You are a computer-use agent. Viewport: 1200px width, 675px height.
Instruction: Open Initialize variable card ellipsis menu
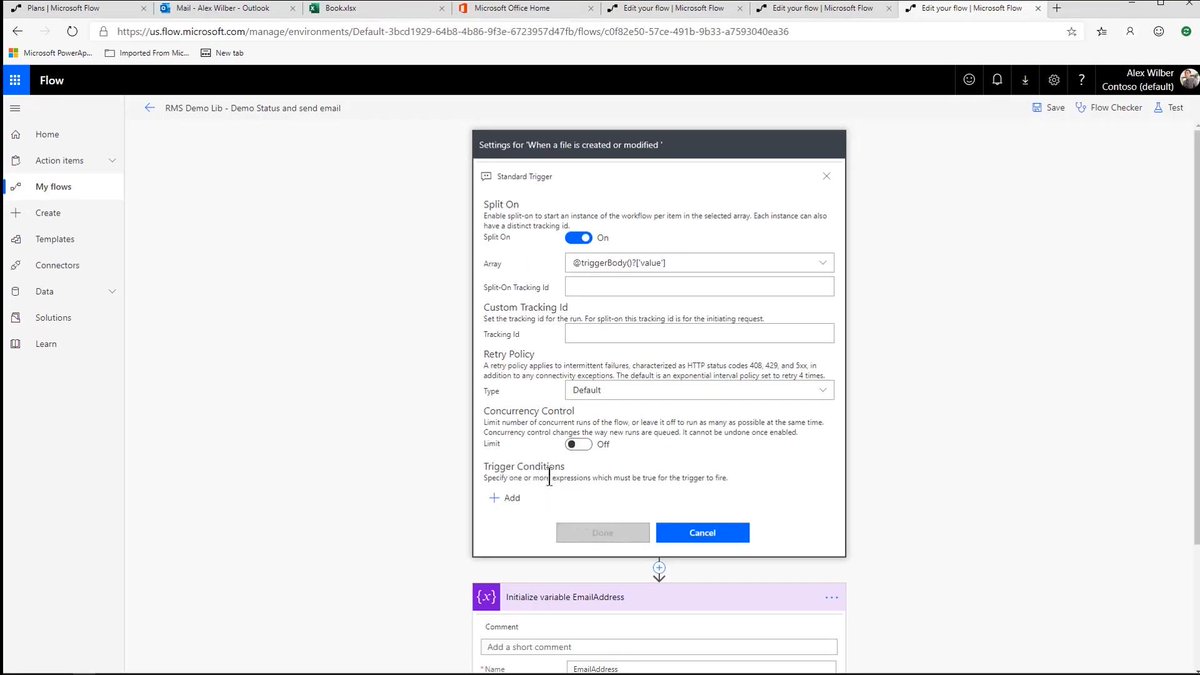point(831,597)
